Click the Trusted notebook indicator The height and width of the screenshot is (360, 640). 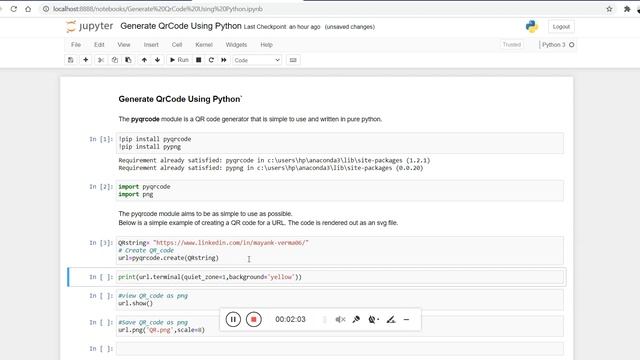511,44
